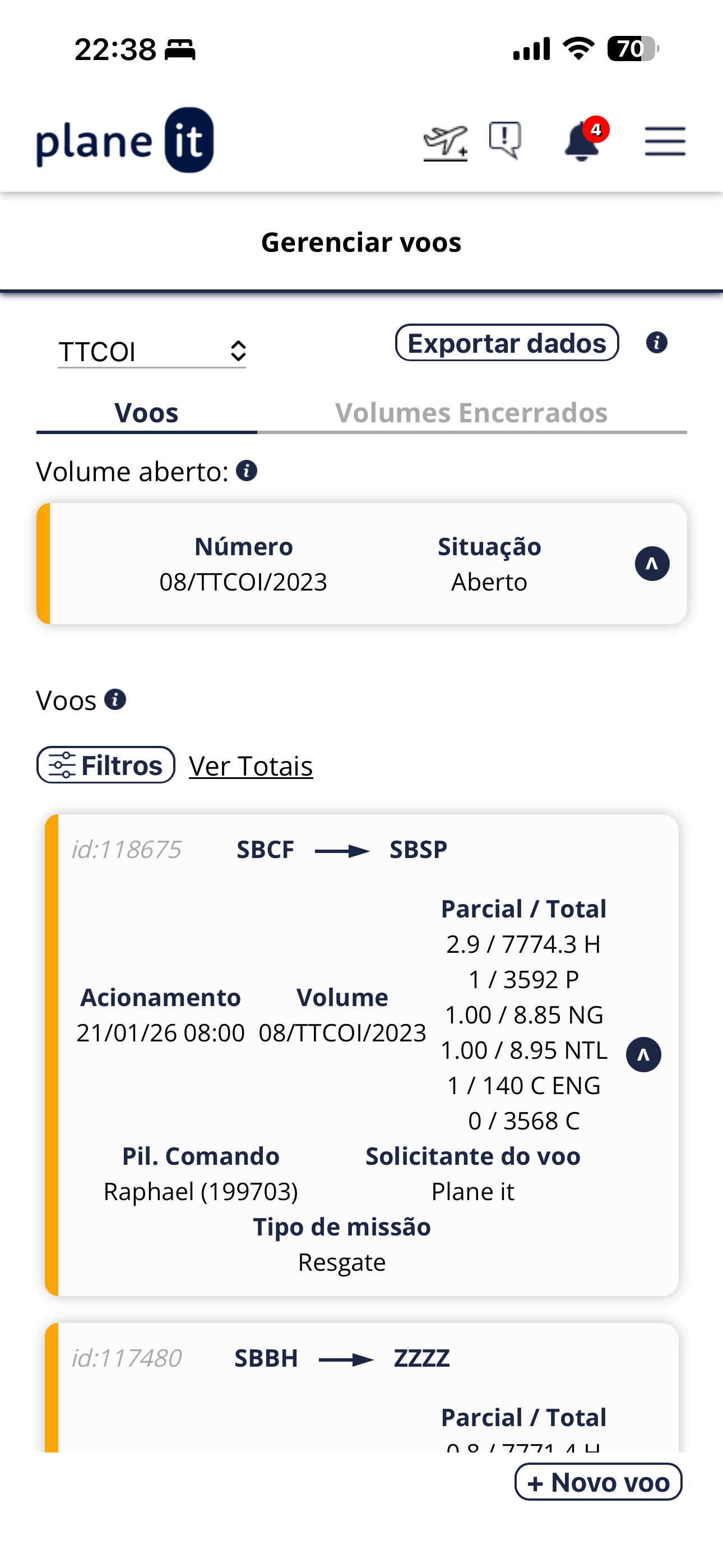The height and width of the screenshot is (1568, 723).
Task: Follow the Ver Totais link
Action: coord(251,765)
